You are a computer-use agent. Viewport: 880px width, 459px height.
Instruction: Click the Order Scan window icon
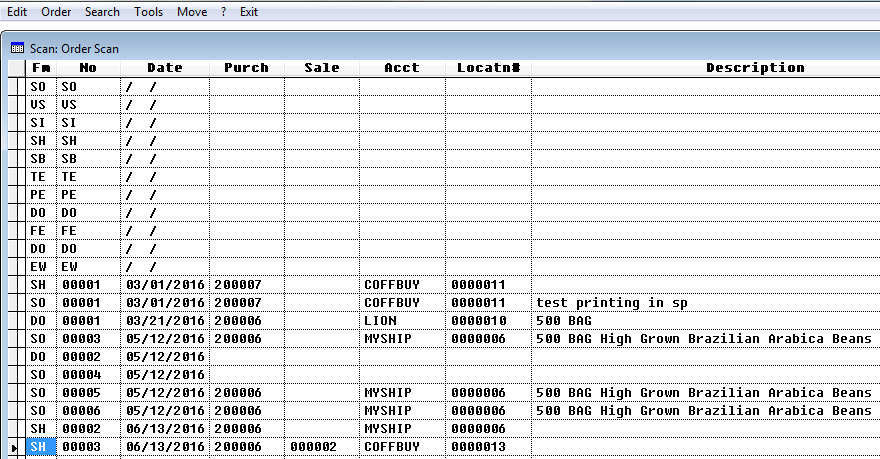(17, 48)
